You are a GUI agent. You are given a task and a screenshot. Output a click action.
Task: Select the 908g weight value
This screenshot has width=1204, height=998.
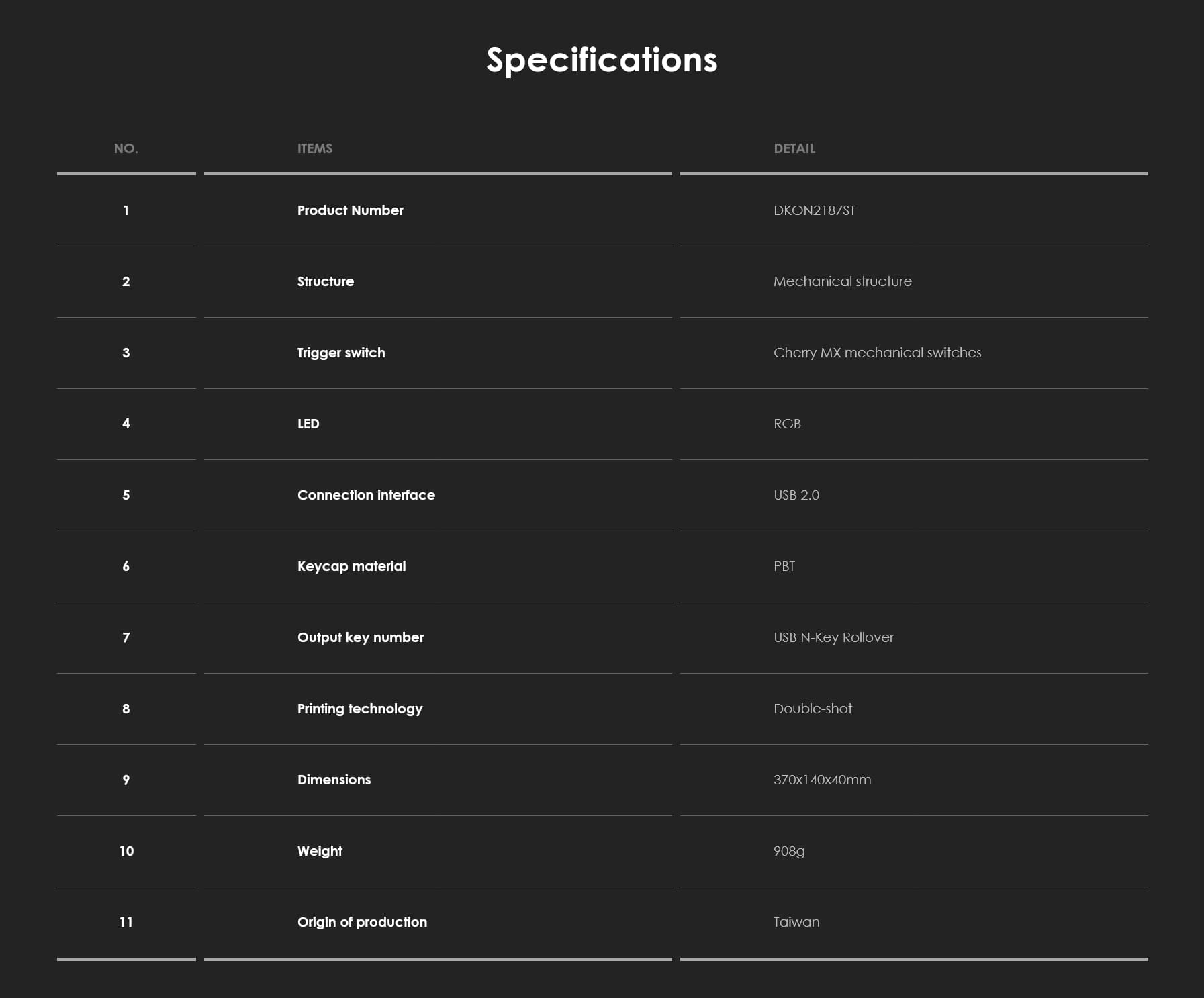[x=788, y=851]
